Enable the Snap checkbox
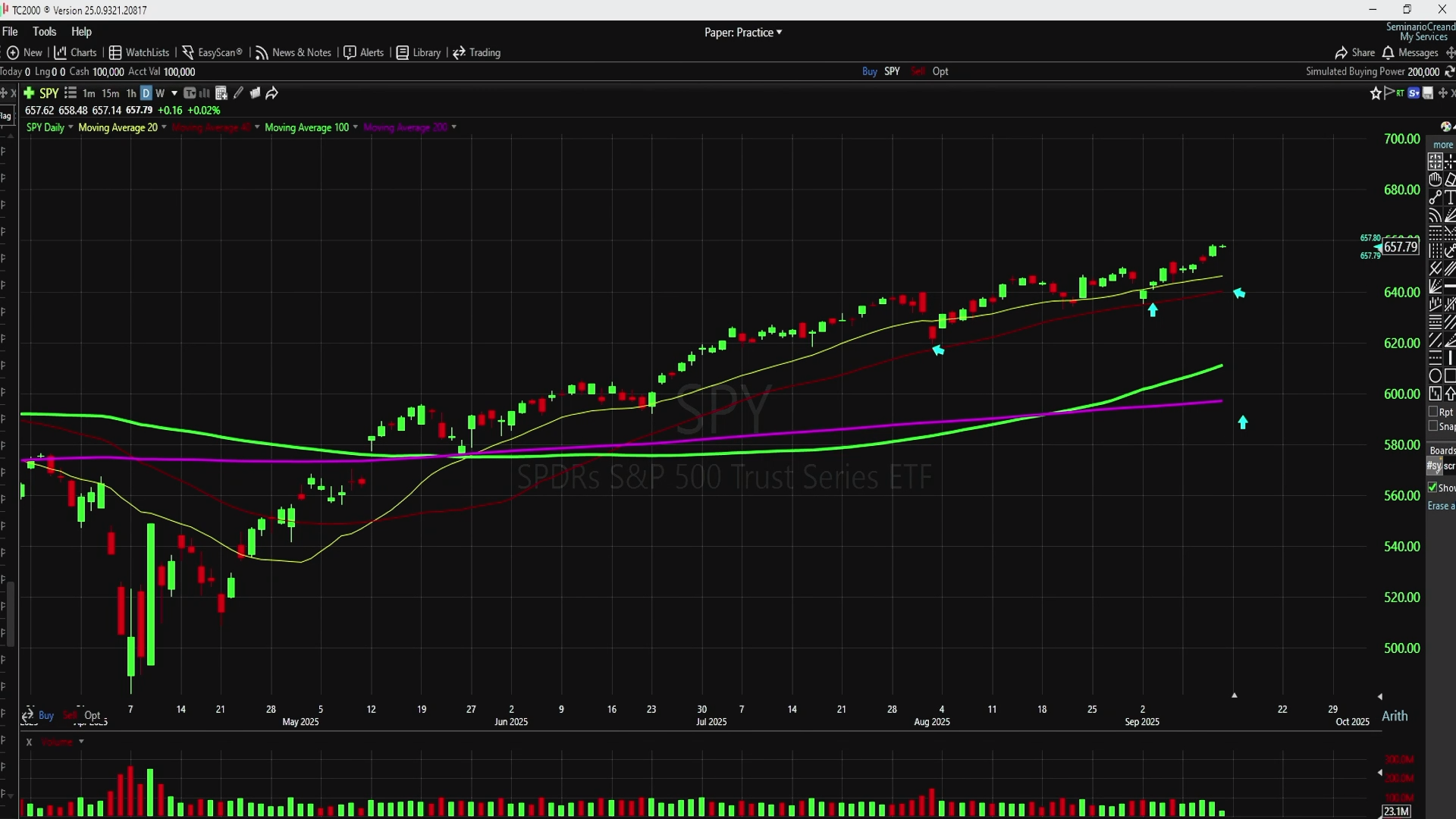The image size is (1456, 819). (x=1433, y=426)
